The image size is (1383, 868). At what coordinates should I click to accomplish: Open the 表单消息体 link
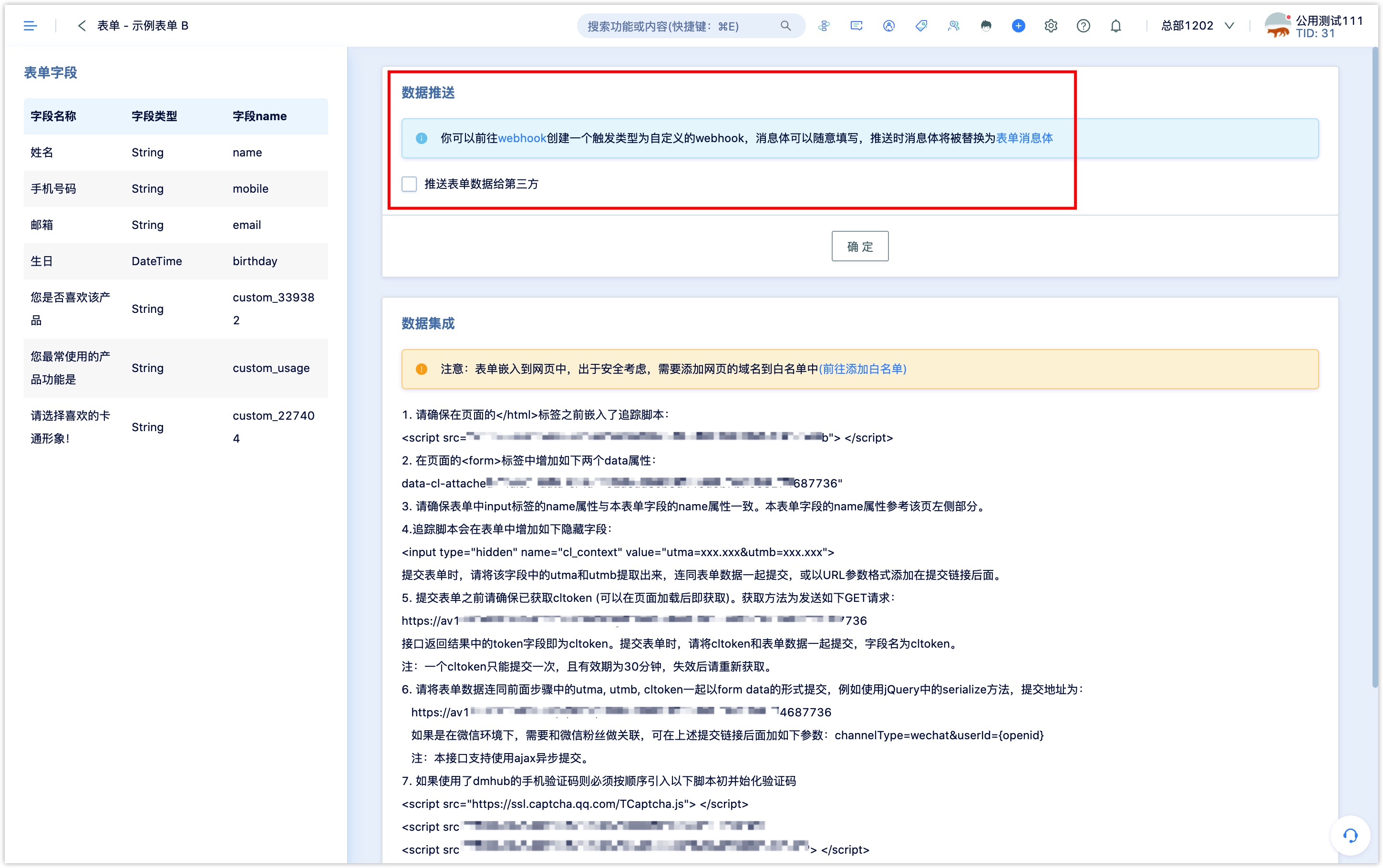point(1024,138)
